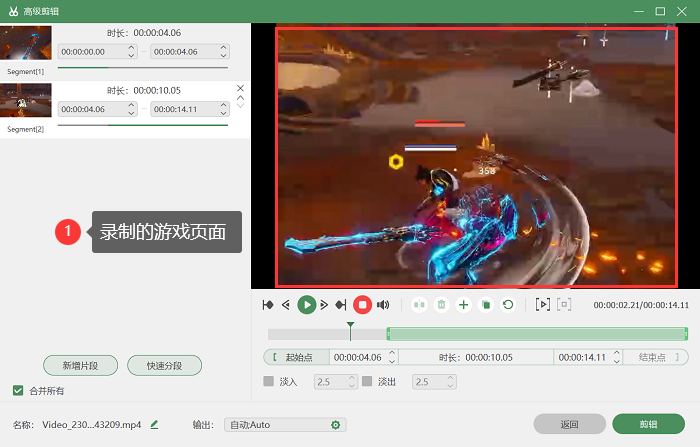700x447 pixels.
Task: Jump to the segment end point
Action: click(x=341, y=305)
